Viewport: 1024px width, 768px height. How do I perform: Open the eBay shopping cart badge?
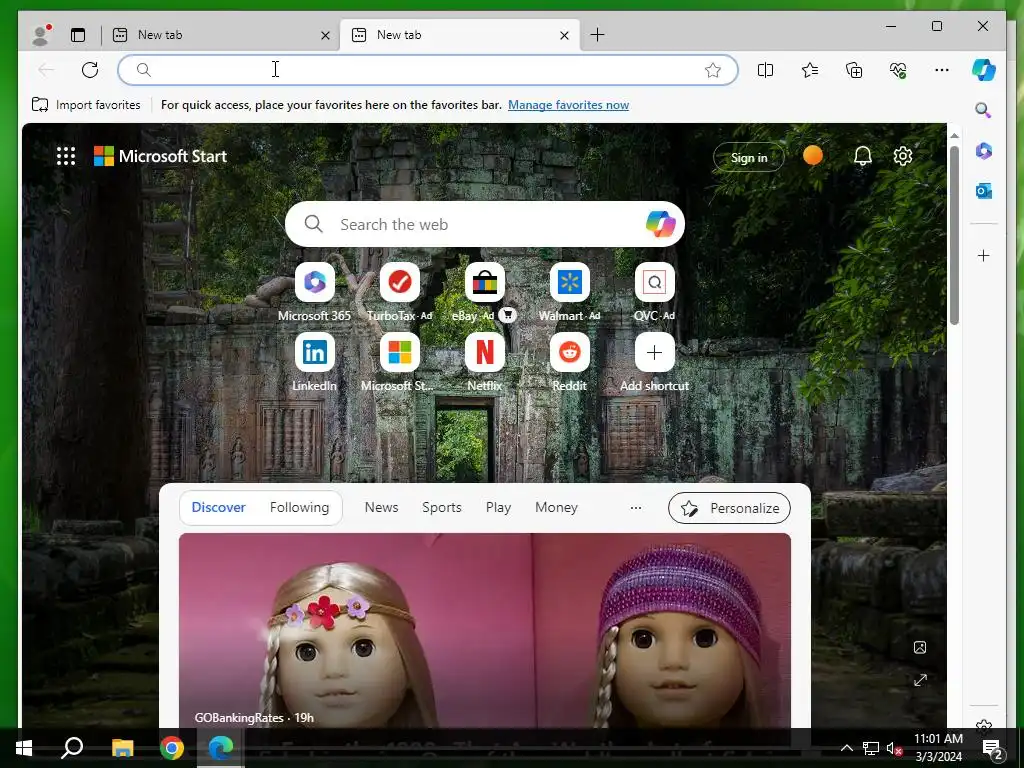tap(507, 315)
